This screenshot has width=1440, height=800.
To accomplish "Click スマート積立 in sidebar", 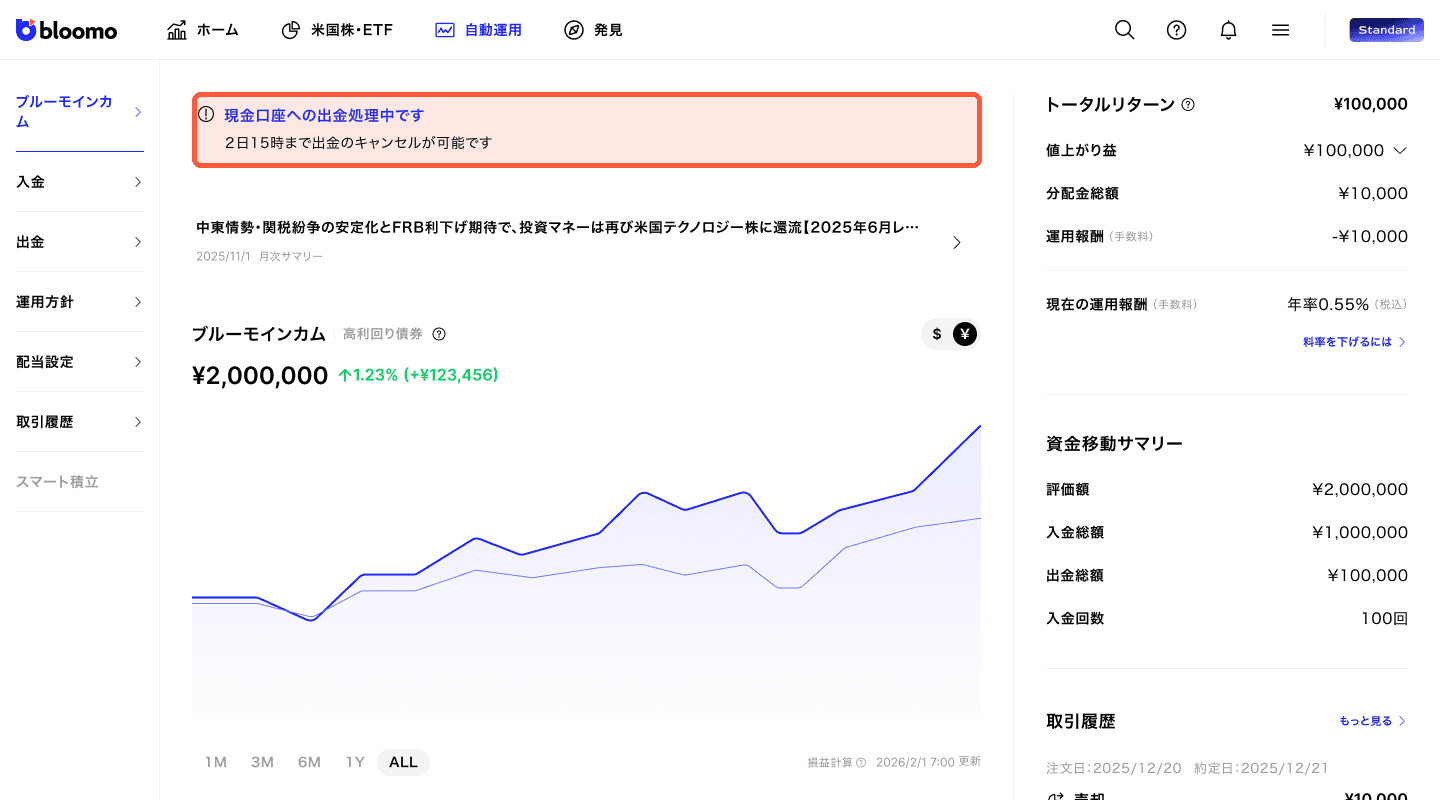I will pyautogui.click(x=57, y=482).
